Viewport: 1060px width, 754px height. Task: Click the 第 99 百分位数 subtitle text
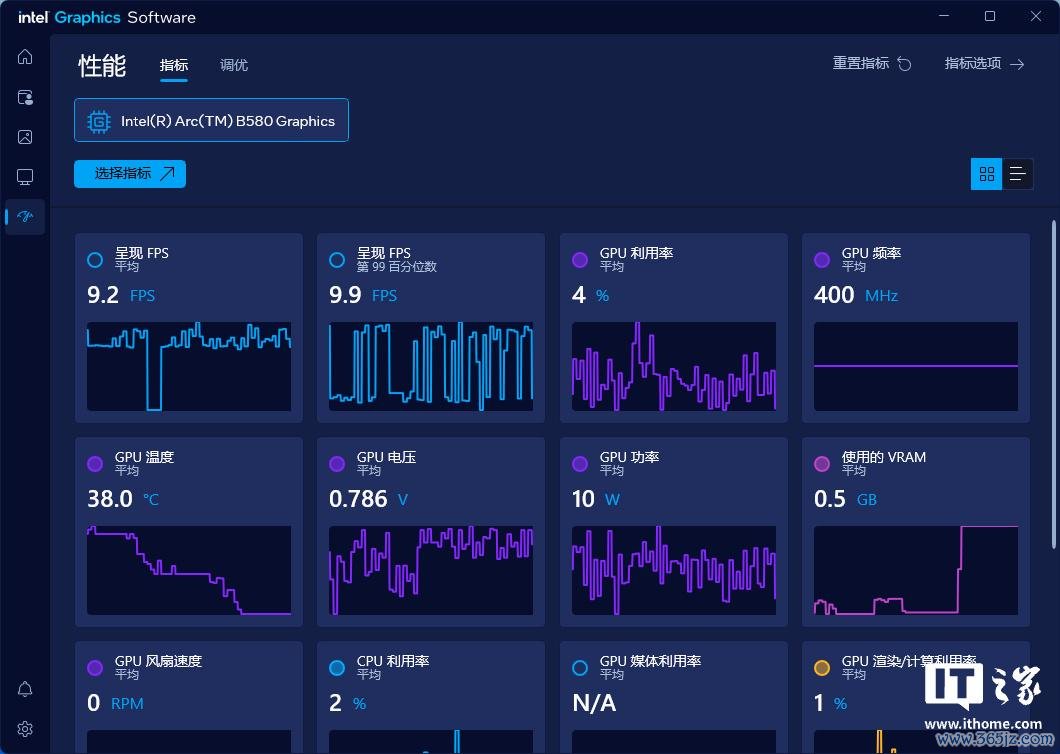click(x=397, y=267)
